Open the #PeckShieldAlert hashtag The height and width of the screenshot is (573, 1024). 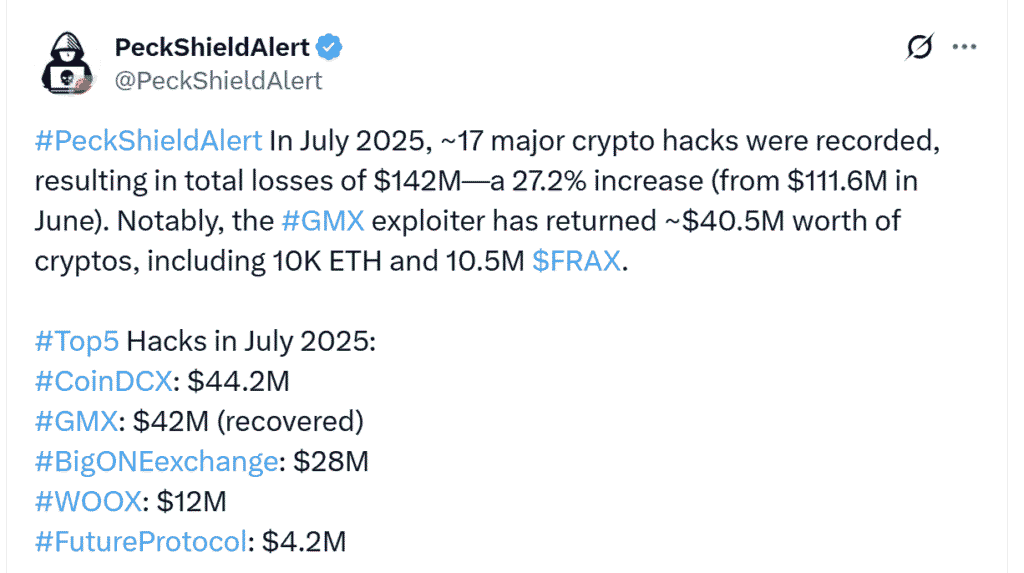click(x=148, y=140)
